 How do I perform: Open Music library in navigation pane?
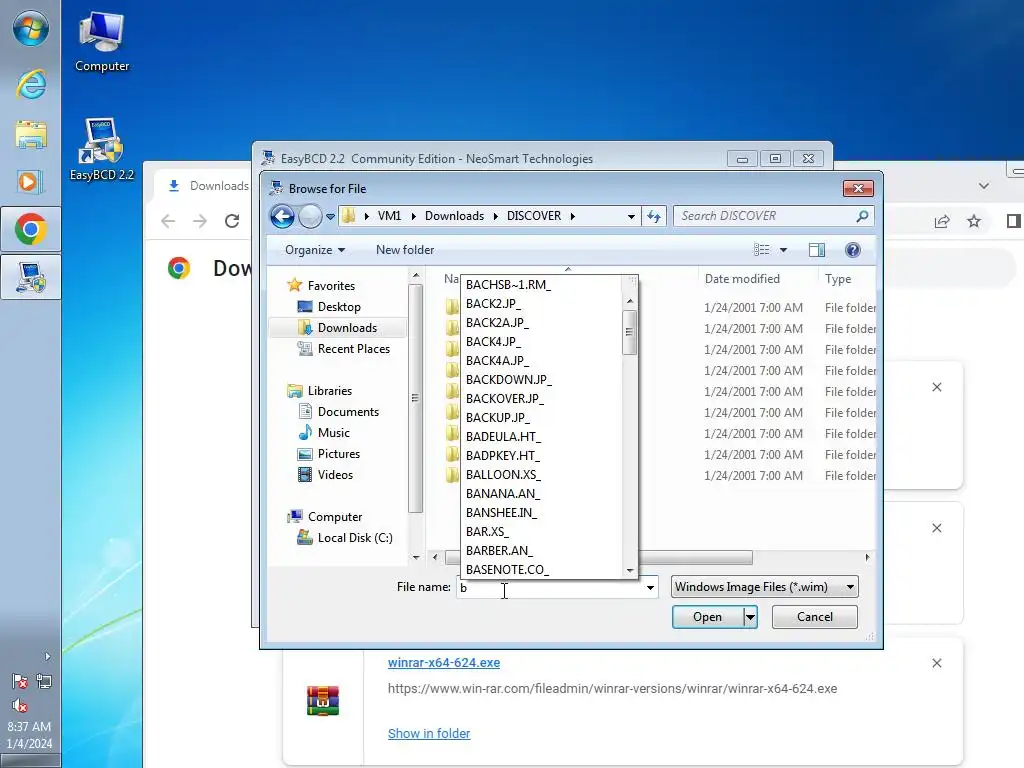(333, 433)
